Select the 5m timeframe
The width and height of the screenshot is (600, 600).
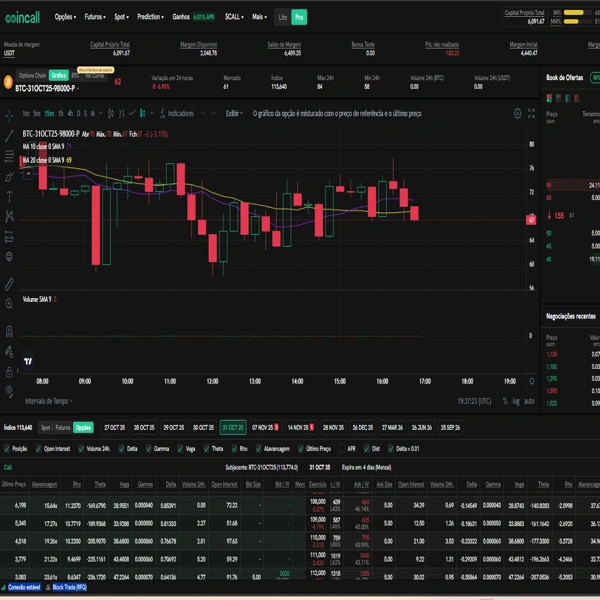(37, 113)
